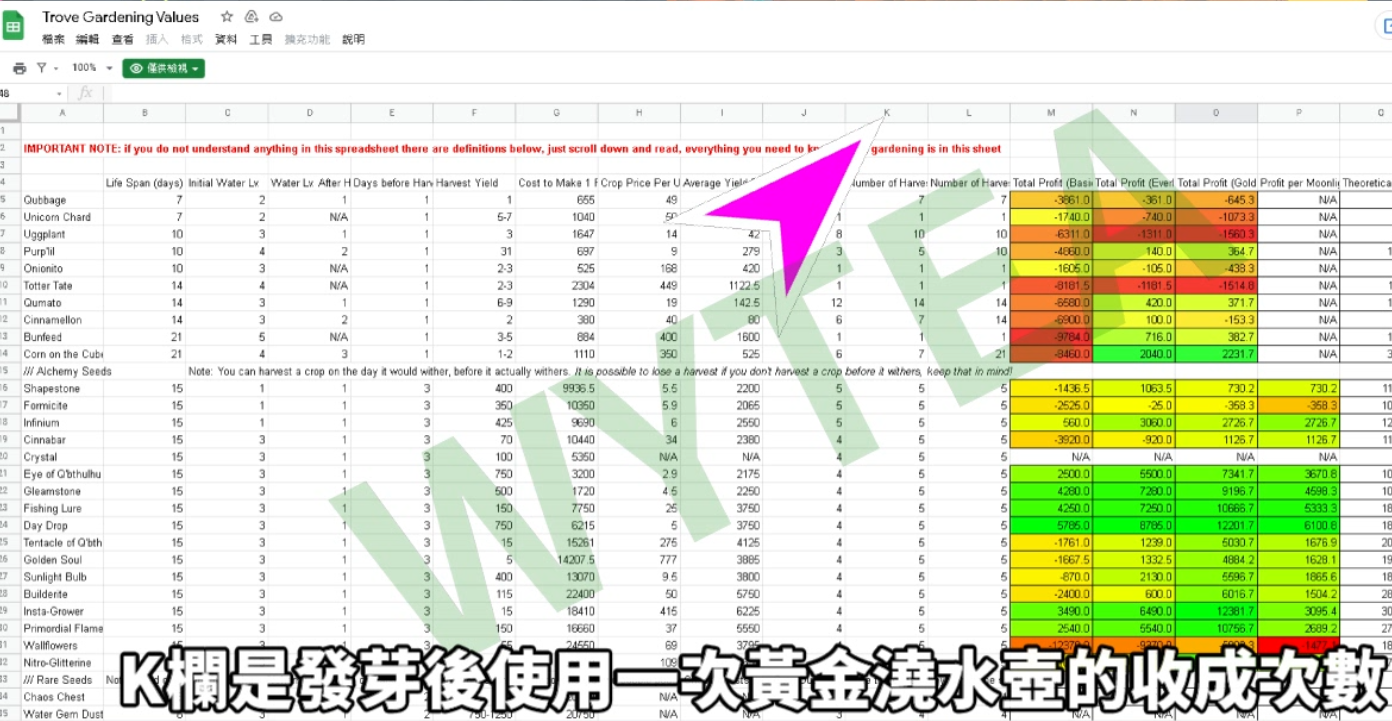Select the 'Gleamstone' cell
The width and height of the screenshot is (1392, 721).
[62, 491]
